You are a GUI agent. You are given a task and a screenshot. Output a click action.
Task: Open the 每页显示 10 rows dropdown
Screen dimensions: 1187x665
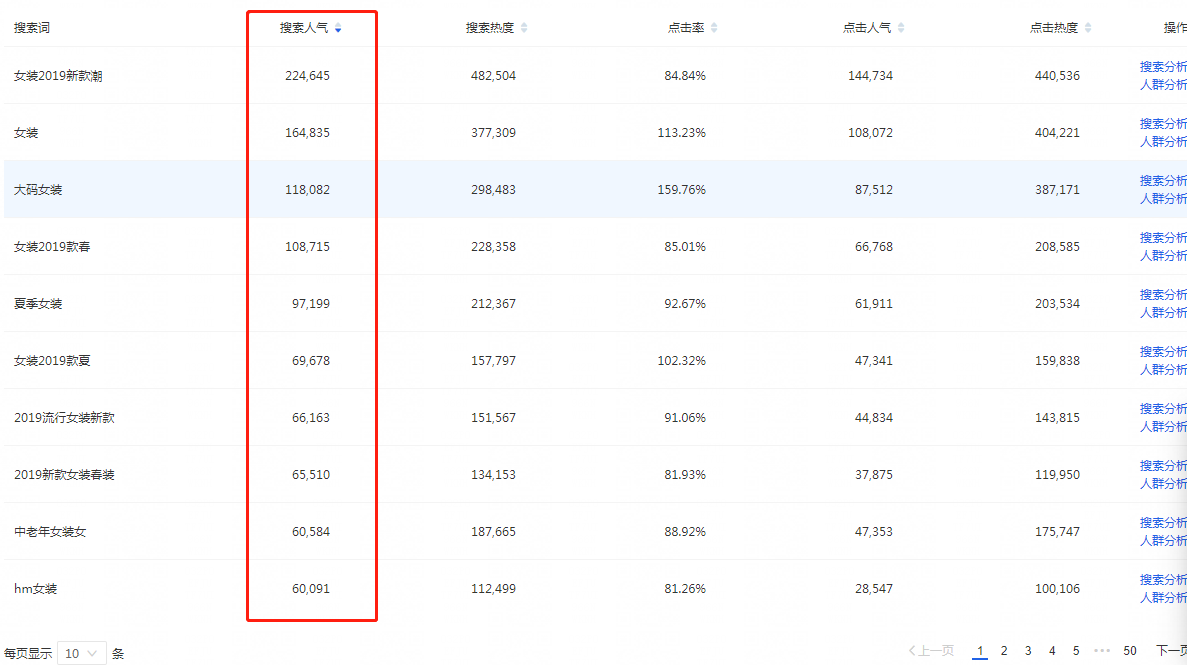tap(82, 653)
